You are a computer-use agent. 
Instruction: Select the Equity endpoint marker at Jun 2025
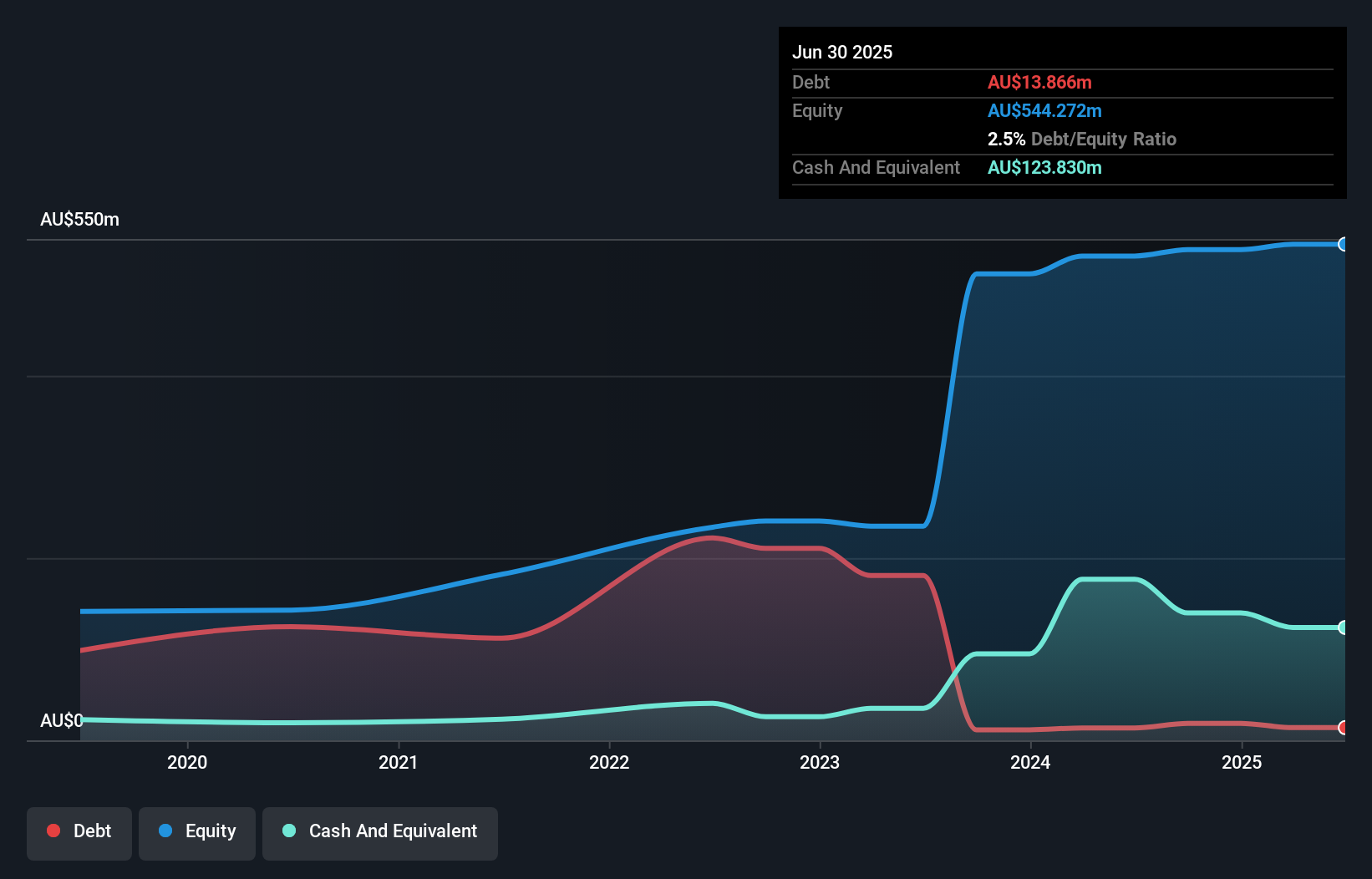tap(1343, 244)
